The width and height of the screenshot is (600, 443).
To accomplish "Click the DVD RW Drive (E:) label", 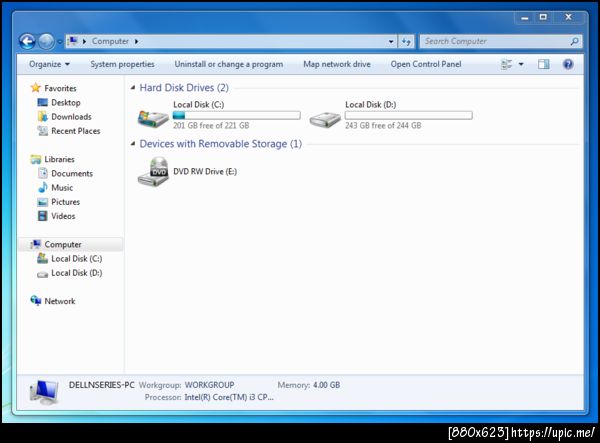I will pyautogui.click(x=205, y=171).
